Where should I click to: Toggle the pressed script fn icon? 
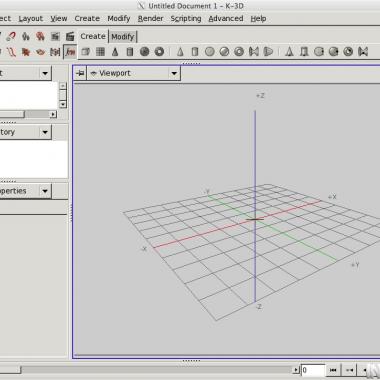70,52
